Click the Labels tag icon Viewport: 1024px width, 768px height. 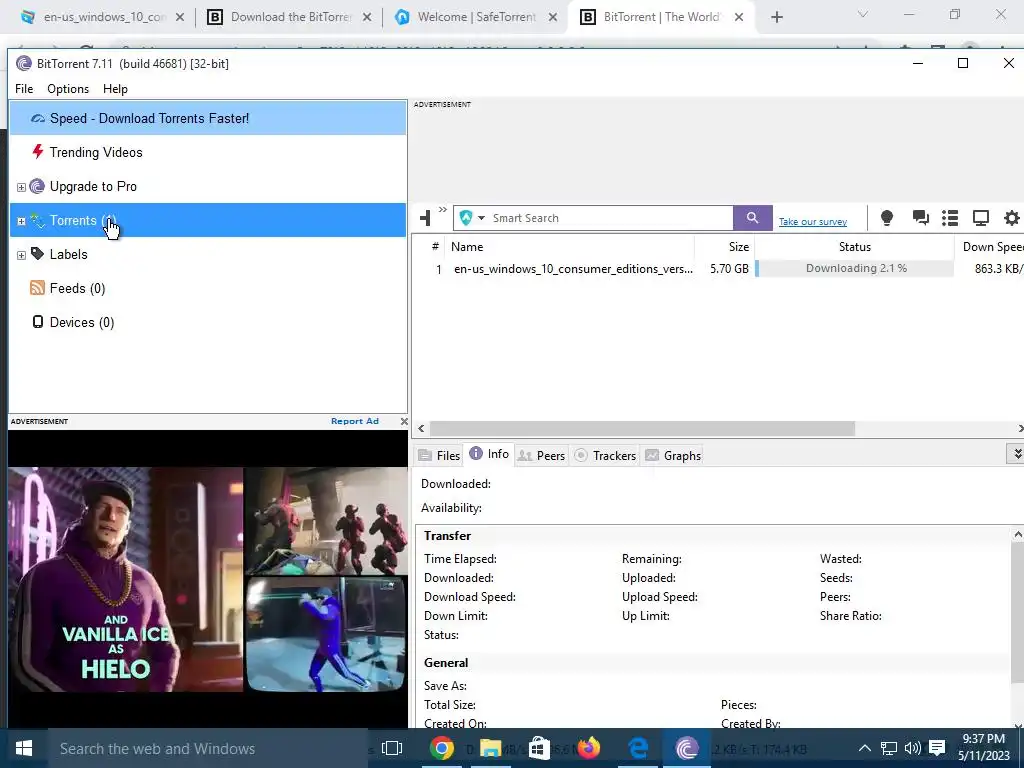[37, 253]
